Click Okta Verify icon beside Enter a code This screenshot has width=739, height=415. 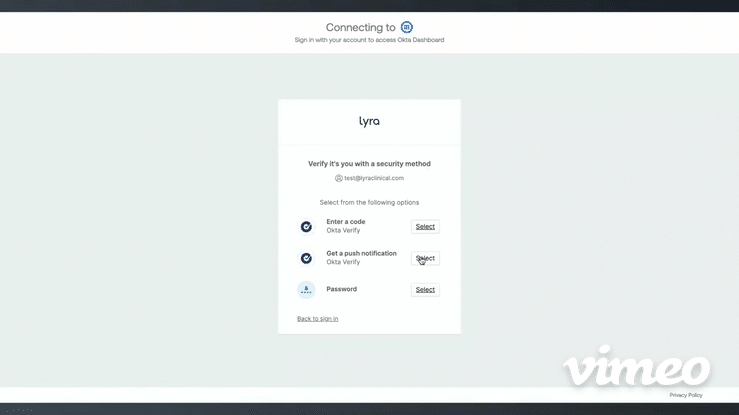pos(306,227)
